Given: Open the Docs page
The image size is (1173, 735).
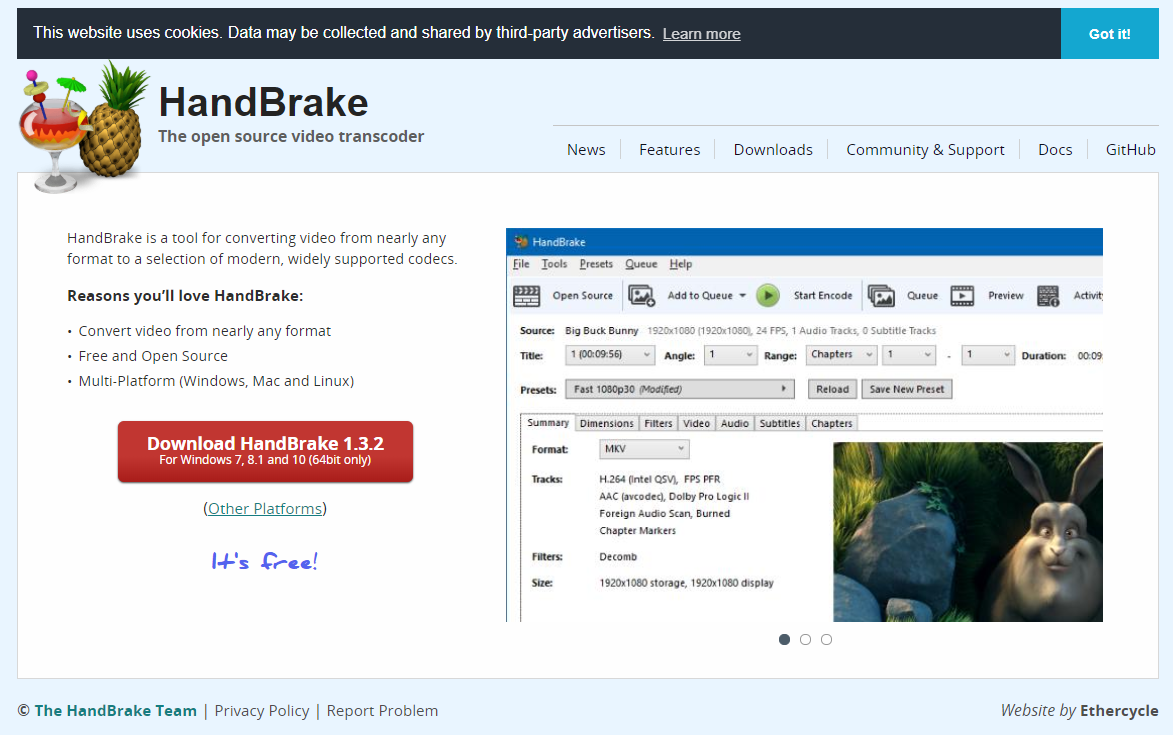Looking at the screenshot, I should coord(1055,150).
